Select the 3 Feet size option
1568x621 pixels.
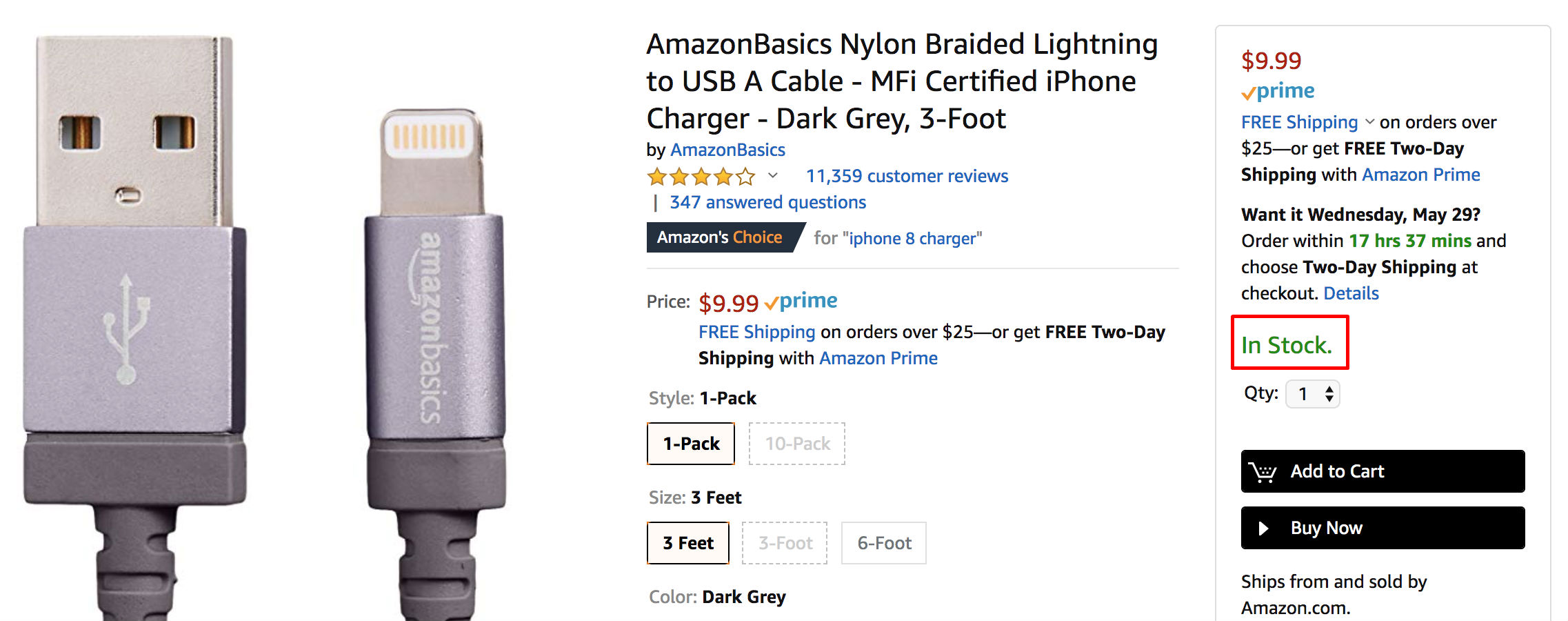click(687, 543)
